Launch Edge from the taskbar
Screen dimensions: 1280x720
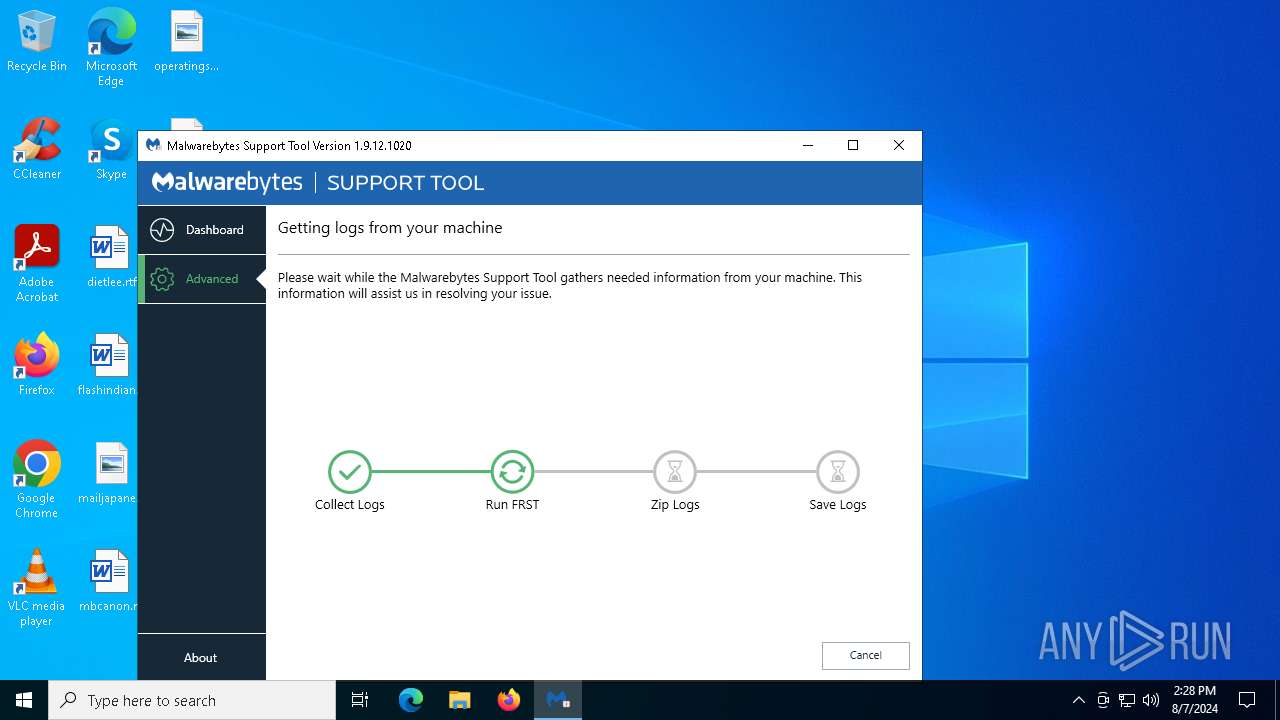tap(411, 700)
